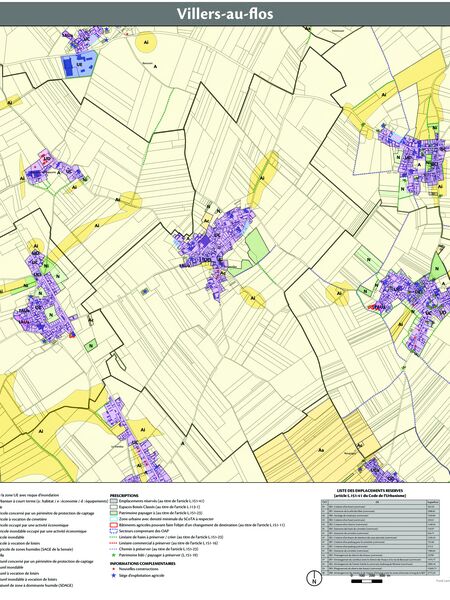Click the 'LISTE DES EMPLACEMENTS RESERVES' table title
The image size is (450, 600).
[370, 491]
